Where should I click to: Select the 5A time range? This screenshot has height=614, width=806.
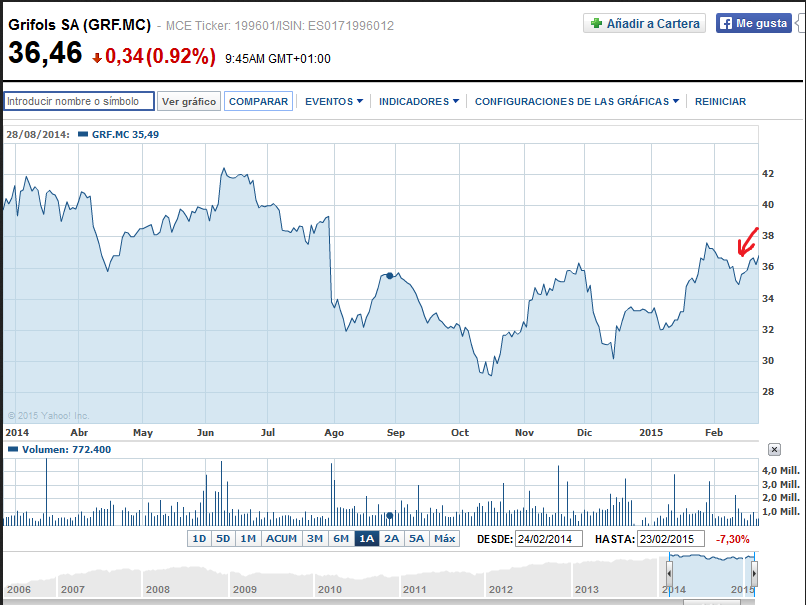coord(416,538)
